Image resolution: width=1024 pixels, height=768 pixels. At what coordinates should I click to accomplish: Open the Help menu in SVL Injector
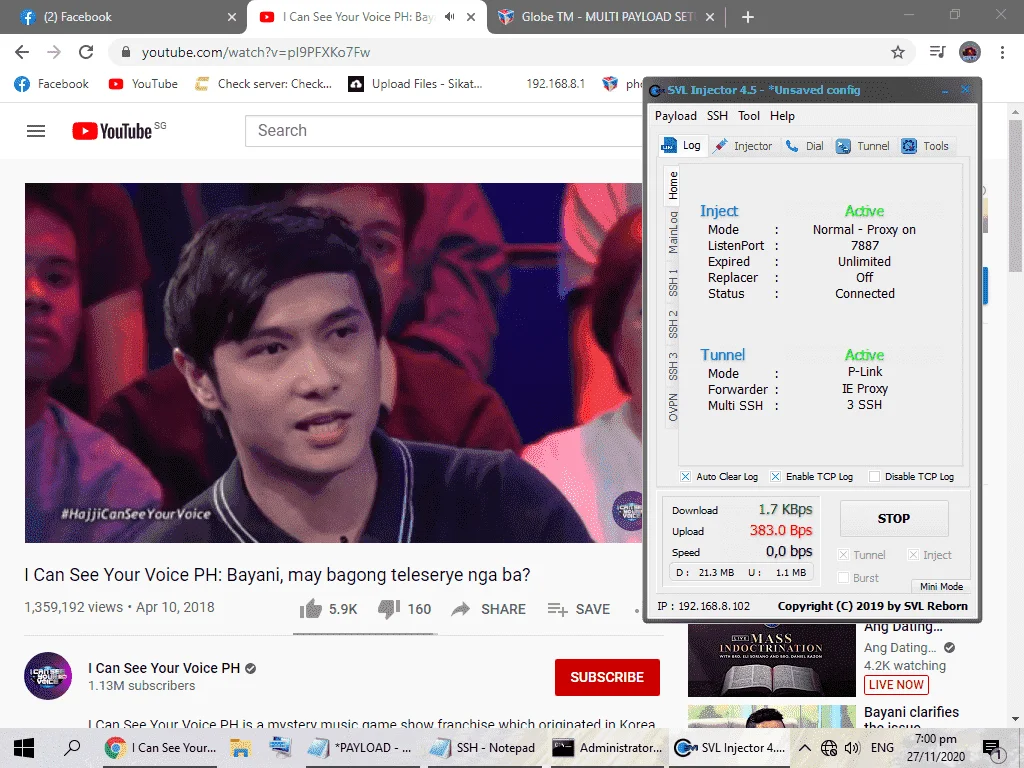782,116
